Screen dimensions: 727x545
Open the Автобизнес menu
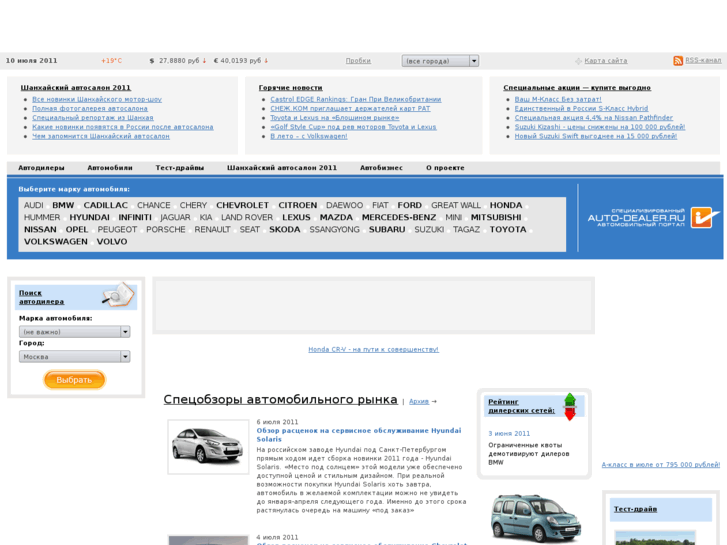pos(381,168)
